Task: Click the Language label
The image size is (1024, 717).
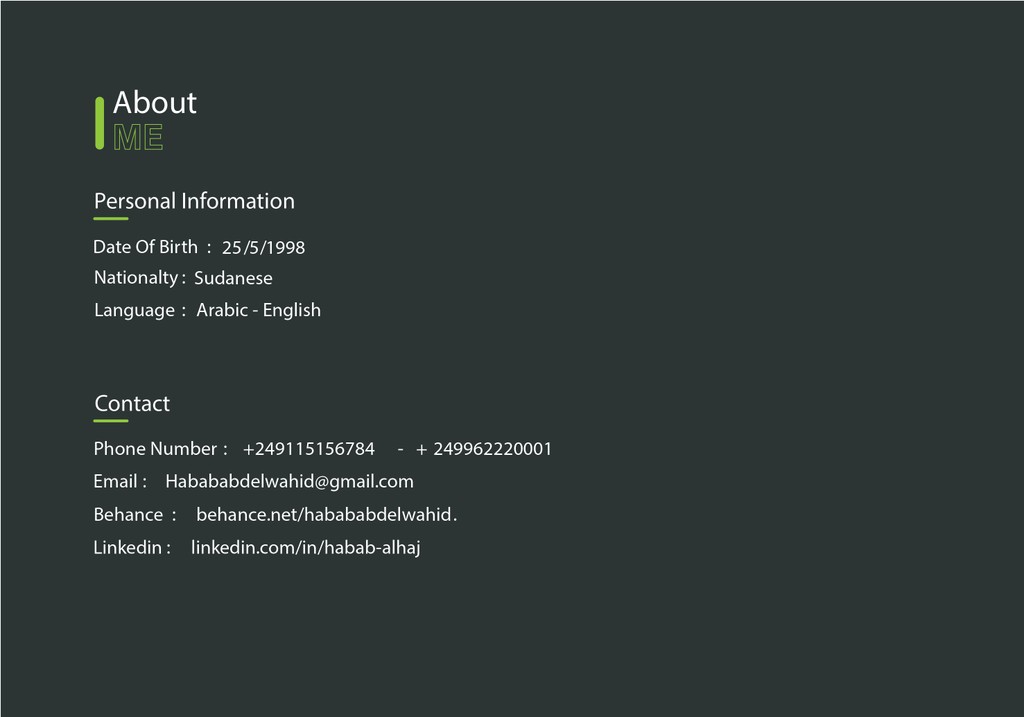Action: pyautogui.click(x=135, y=310)
